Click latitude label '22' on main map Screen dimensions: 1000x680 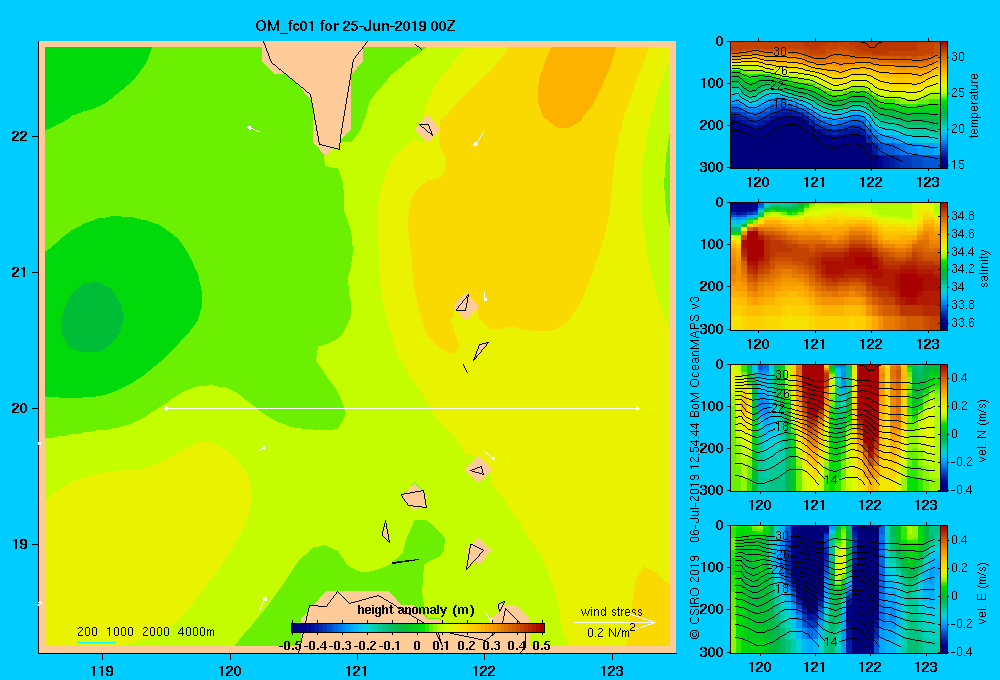point(20,137)
